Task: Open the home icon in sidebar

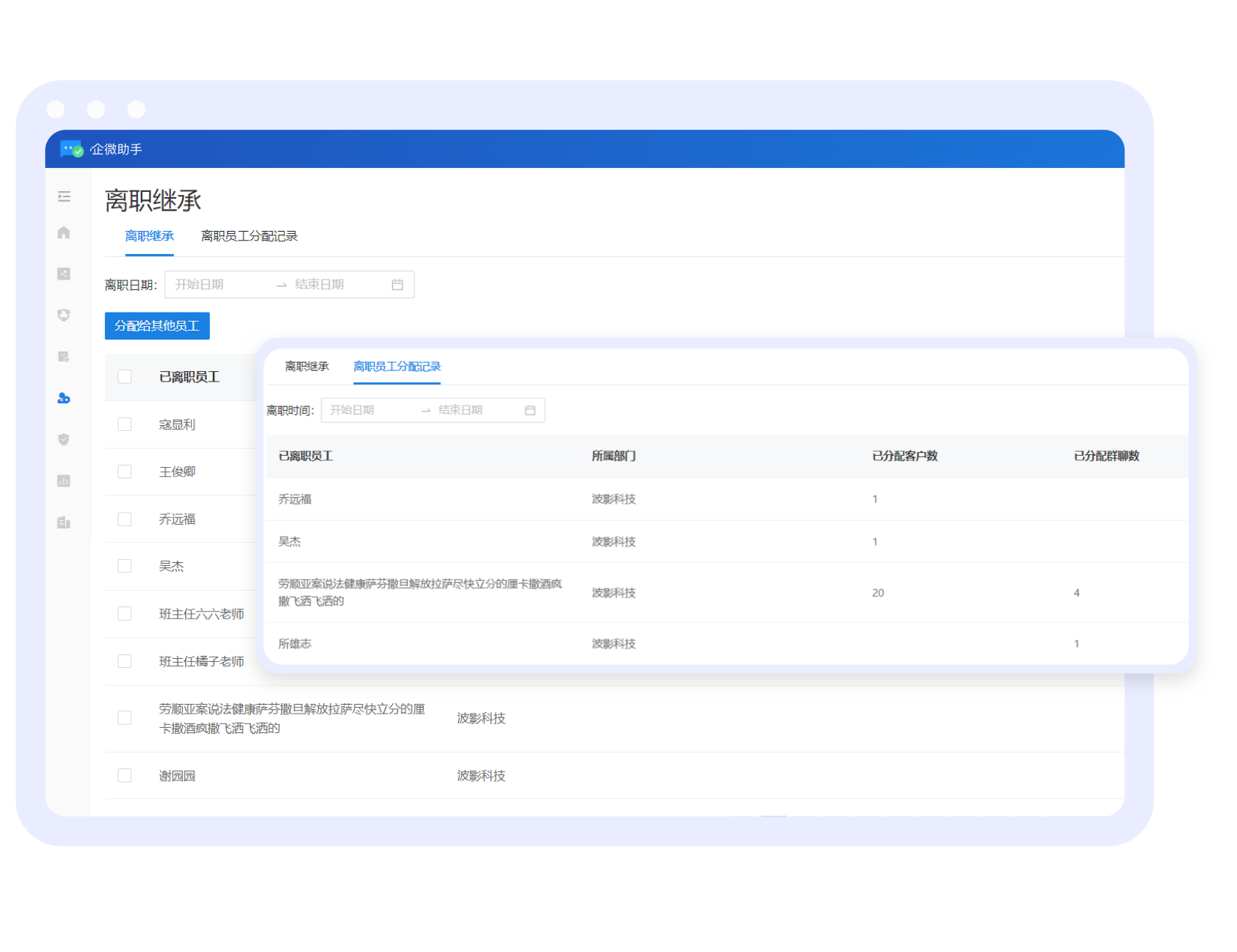Action: (64, 232)
